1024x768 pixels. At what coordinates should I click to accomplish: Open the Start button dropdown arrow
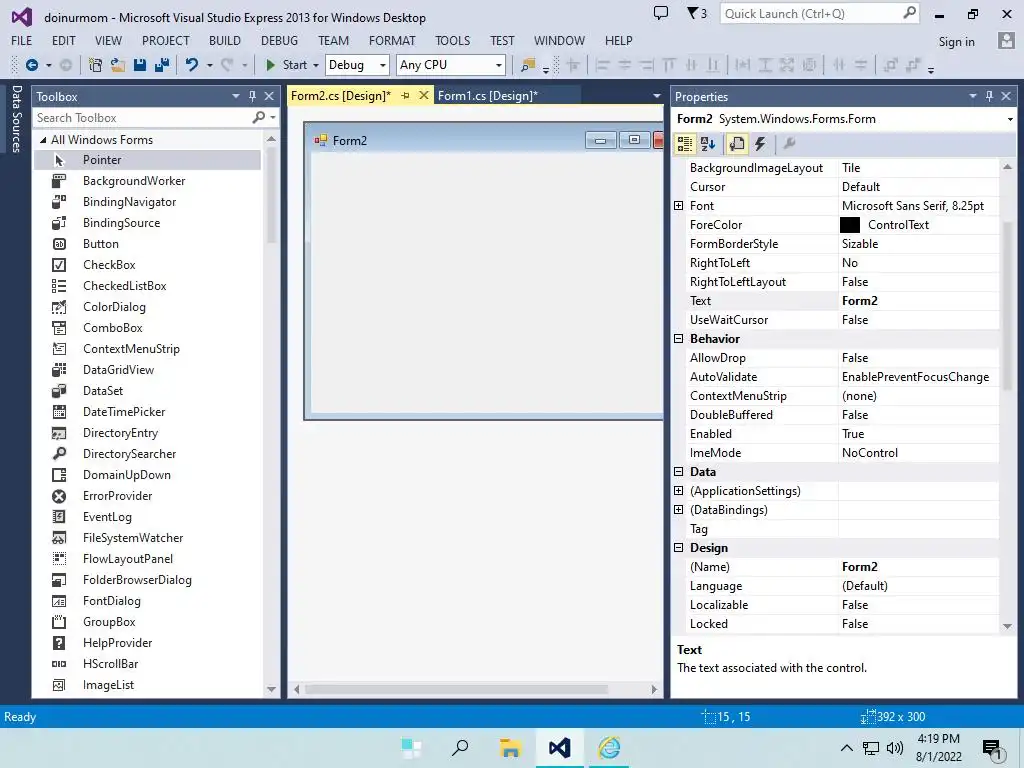[x=316, y=65]
